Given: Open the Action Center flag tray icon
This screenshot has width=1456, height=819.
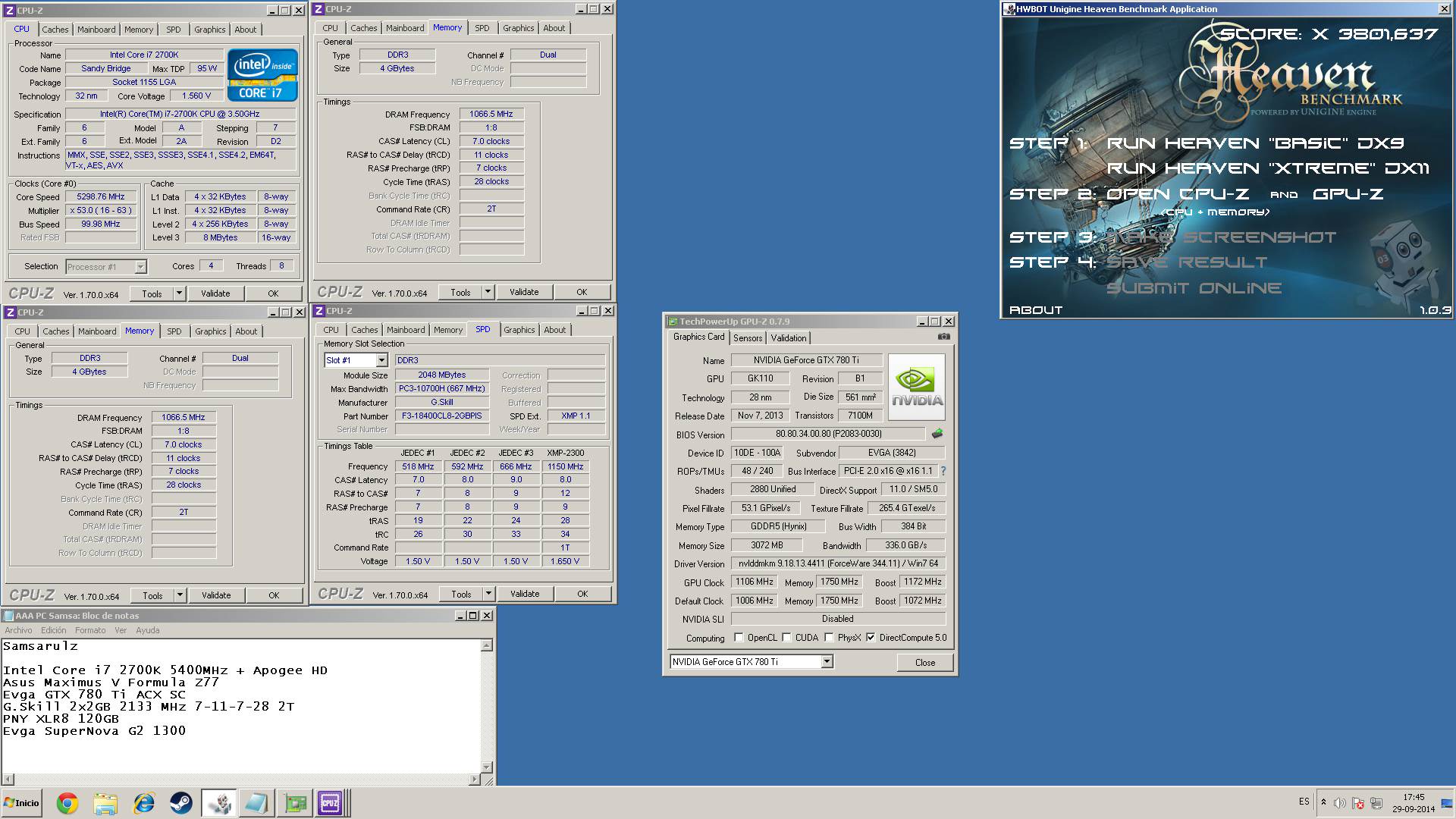Looking at the screenshot, I should [x=1358, y=803].
